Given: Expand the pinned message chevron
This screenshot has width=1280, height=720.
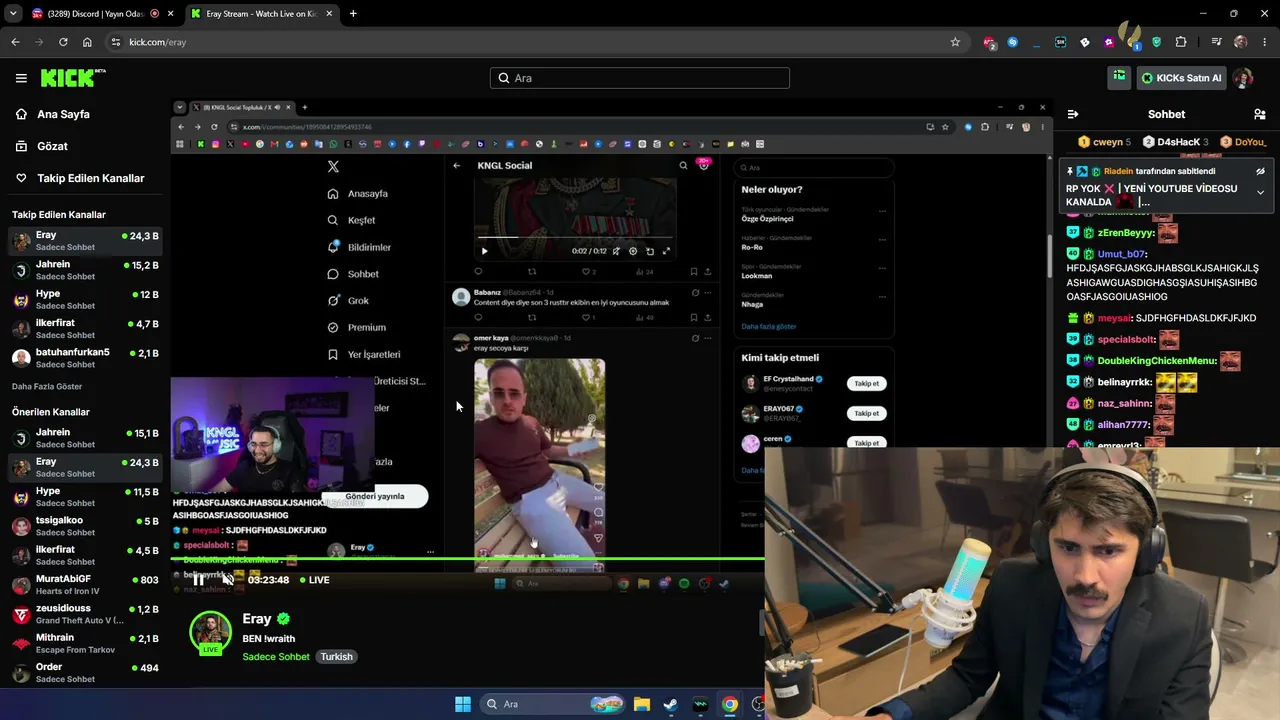Looking at the screenshot, I should 1260,192.
